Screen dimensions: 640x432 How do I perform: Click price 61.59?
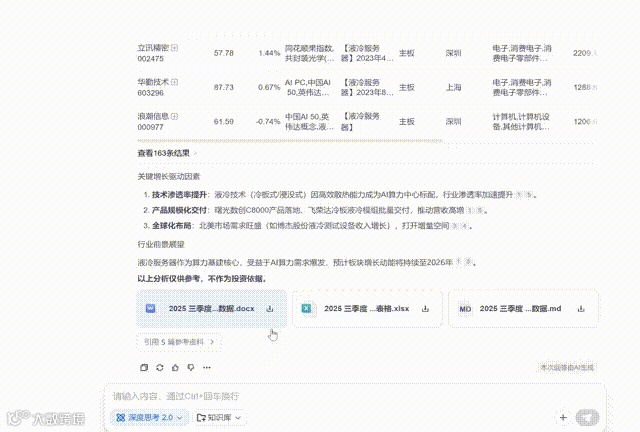point(224,122)
